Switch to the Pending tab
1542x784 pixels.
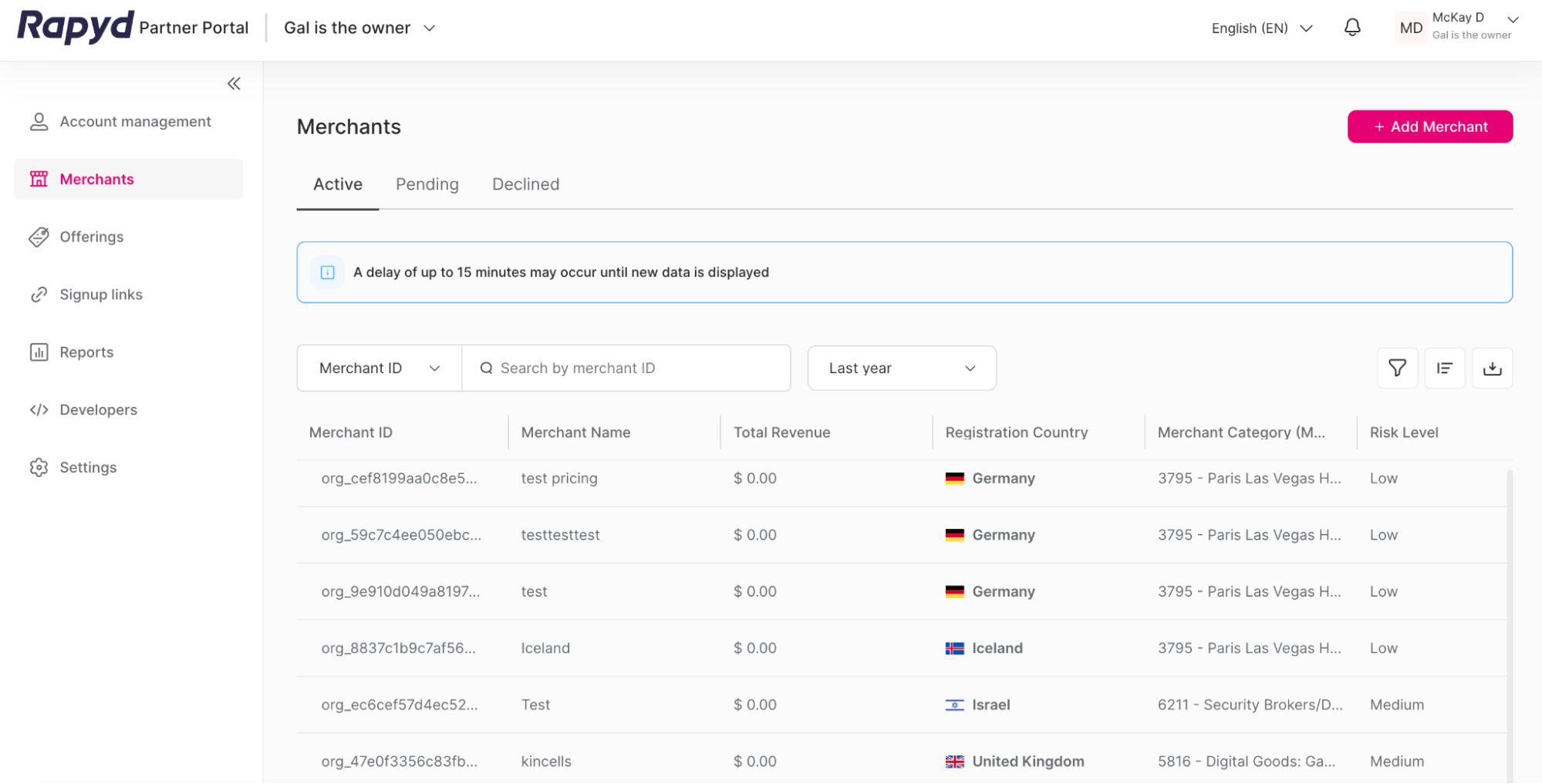click(x=427, y=184)
